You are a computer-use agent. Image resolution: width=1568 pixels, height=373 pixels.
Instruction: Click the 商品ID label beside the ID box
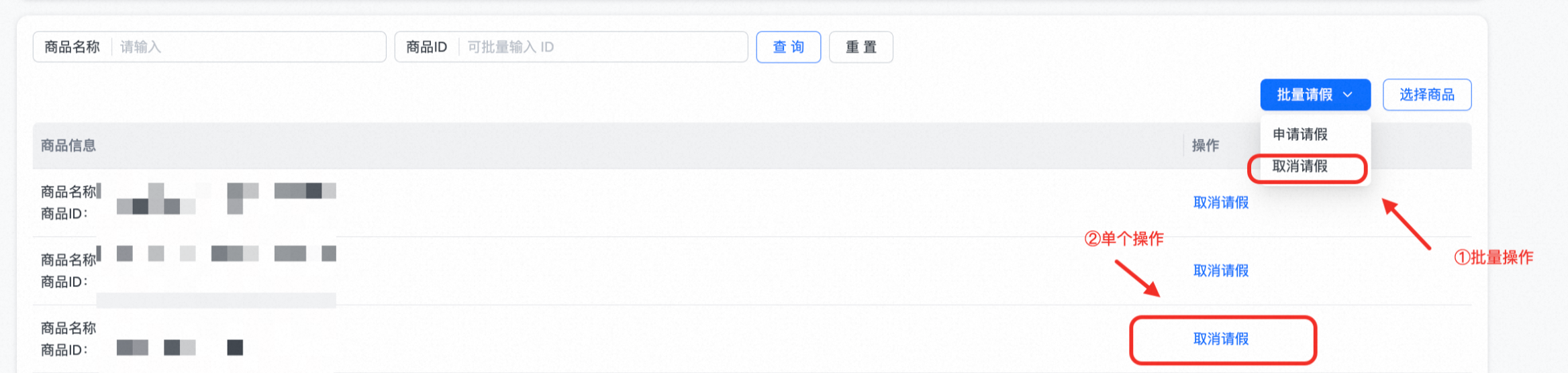pyautogui.click(x=426, y=47)
